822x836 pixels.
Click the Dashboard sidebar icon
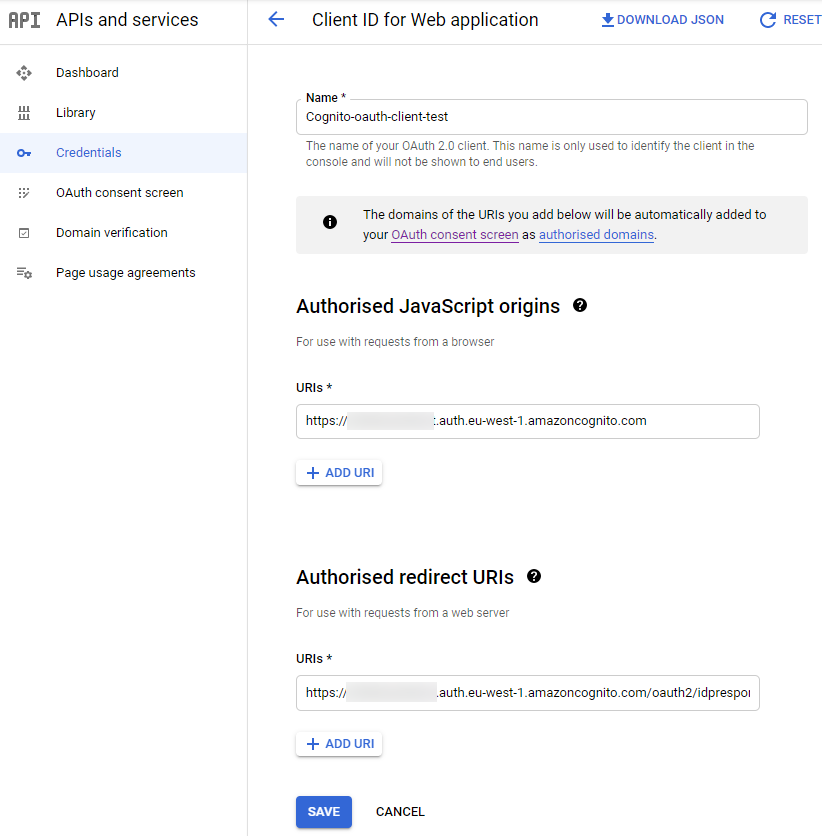[24, 73]
